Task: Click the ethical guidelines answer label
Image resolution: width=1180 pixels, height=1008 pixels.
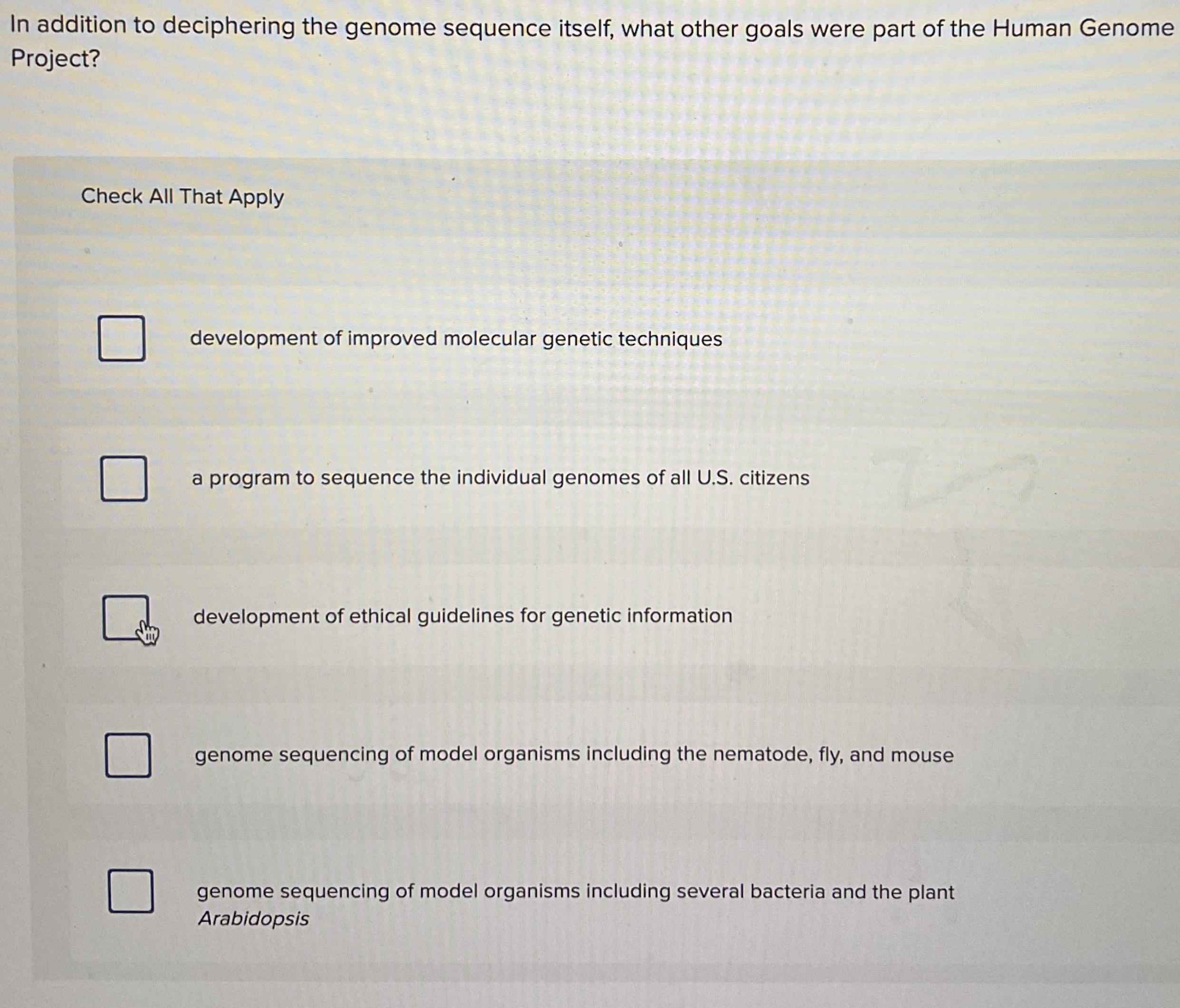Action: (462, 615)
